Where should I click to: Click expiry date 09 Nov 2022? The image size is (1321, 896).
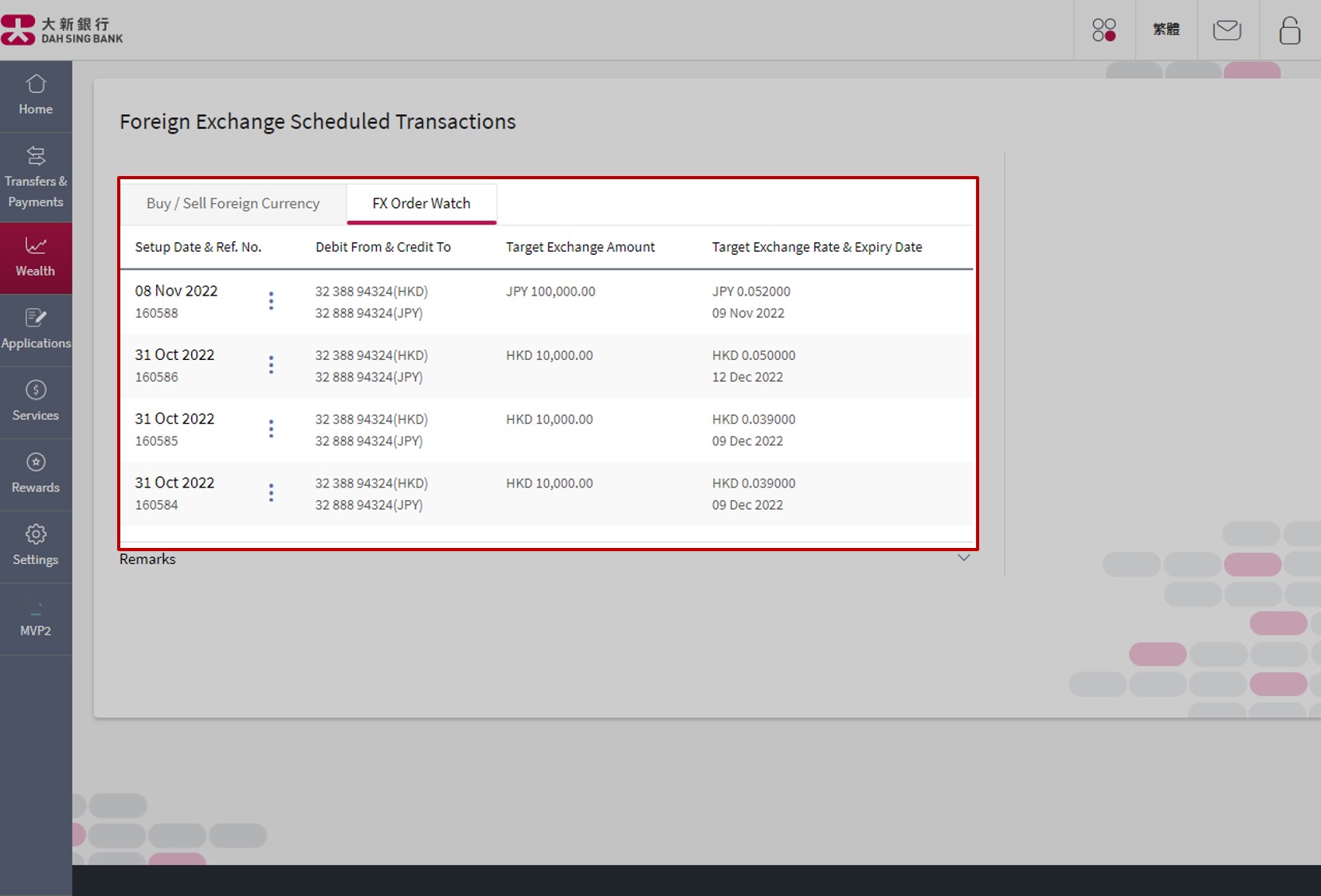(x=748, y=313)
